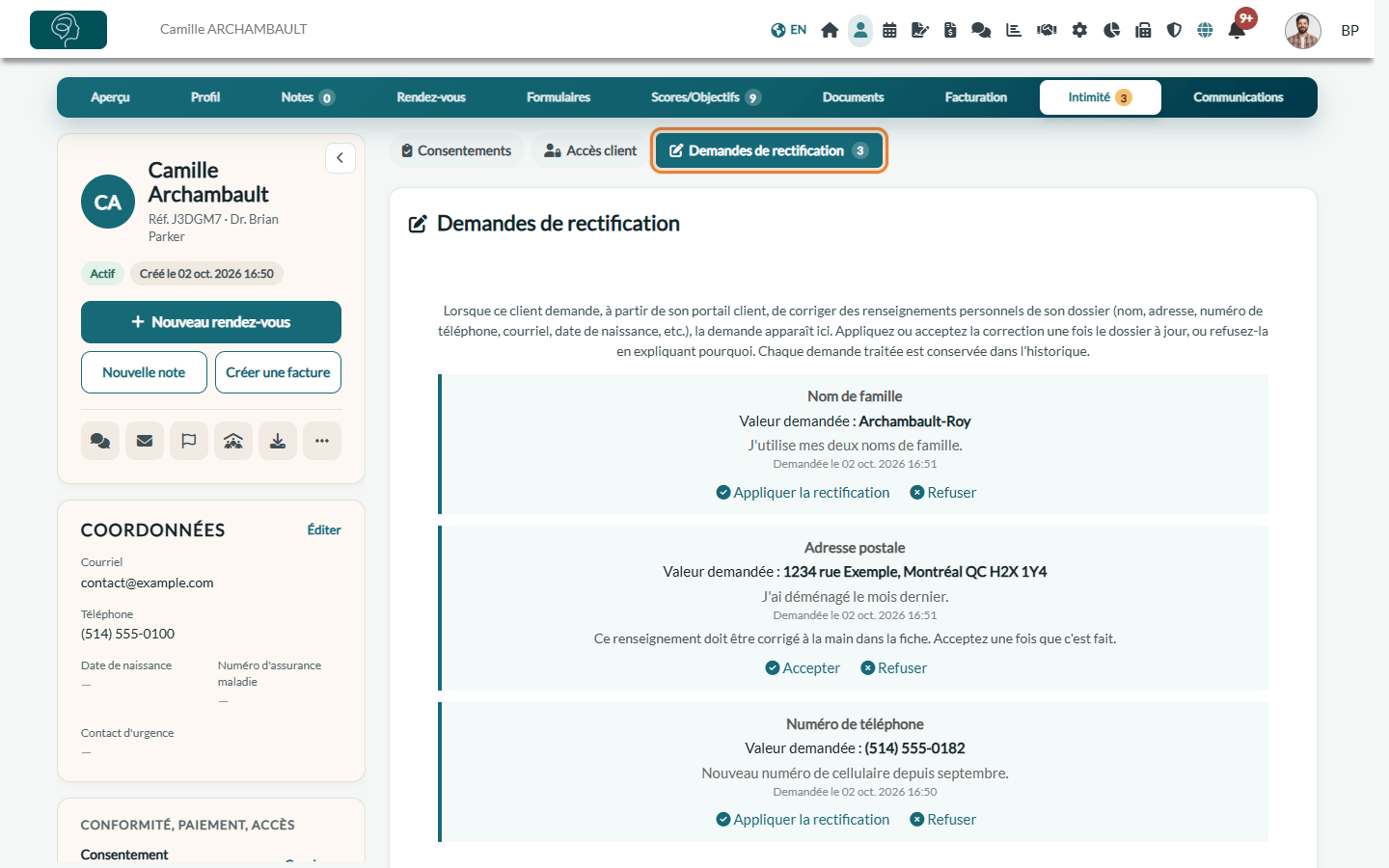
Task: Click the handshake icon in the top bar
Action: click(x=1047, y=30)
